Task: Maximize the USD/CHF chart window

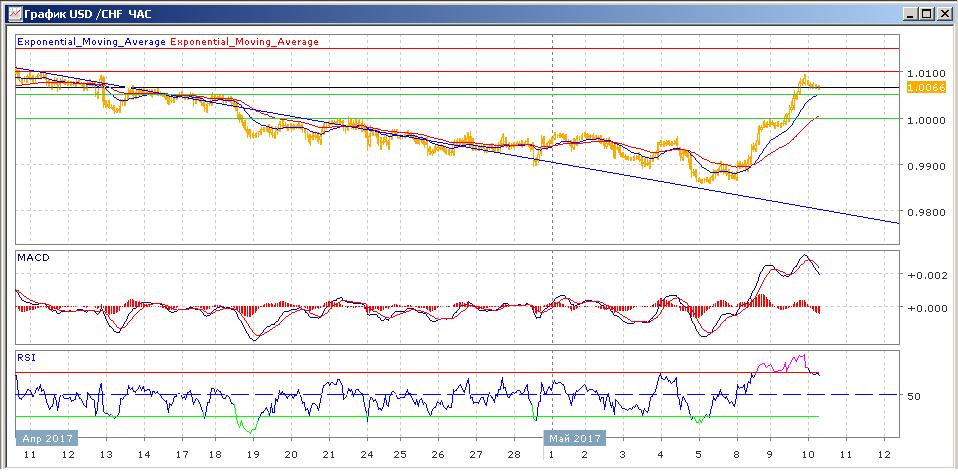Action: tap(926, 14)
